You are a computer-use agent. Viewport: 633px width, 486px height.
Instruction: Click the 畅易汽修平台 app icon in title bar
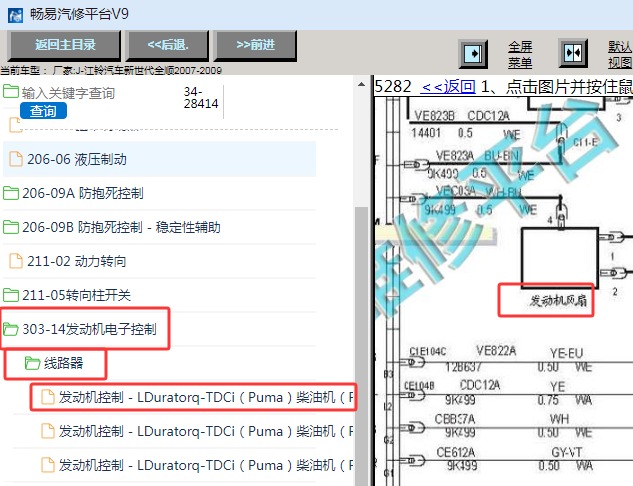click(15, 15)
